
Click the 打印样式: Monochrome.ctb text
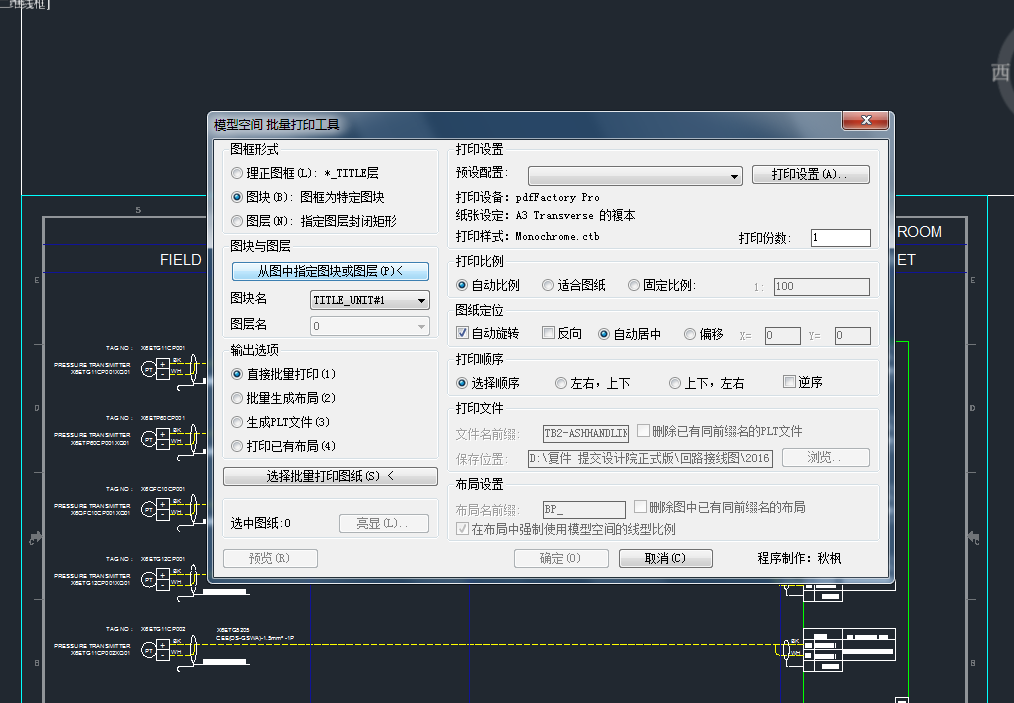coord(528,237)
